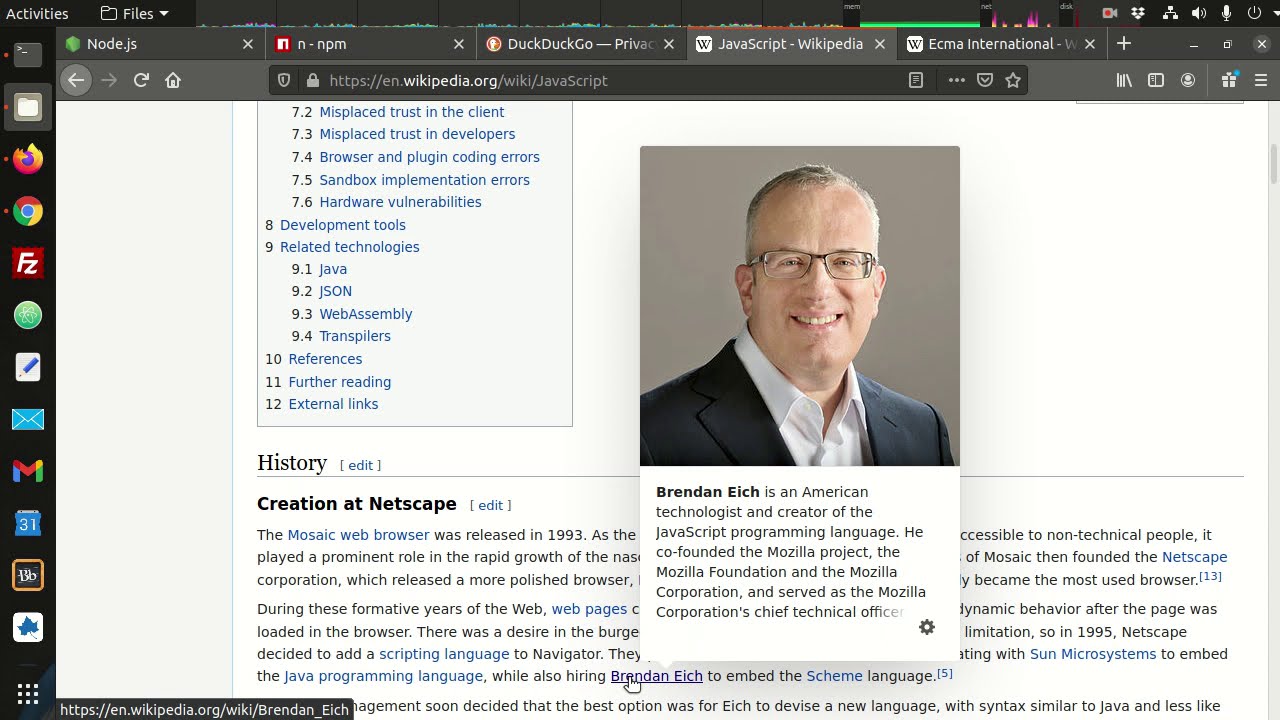Go to Browser and plugin coding errors

tap(430, 157)
